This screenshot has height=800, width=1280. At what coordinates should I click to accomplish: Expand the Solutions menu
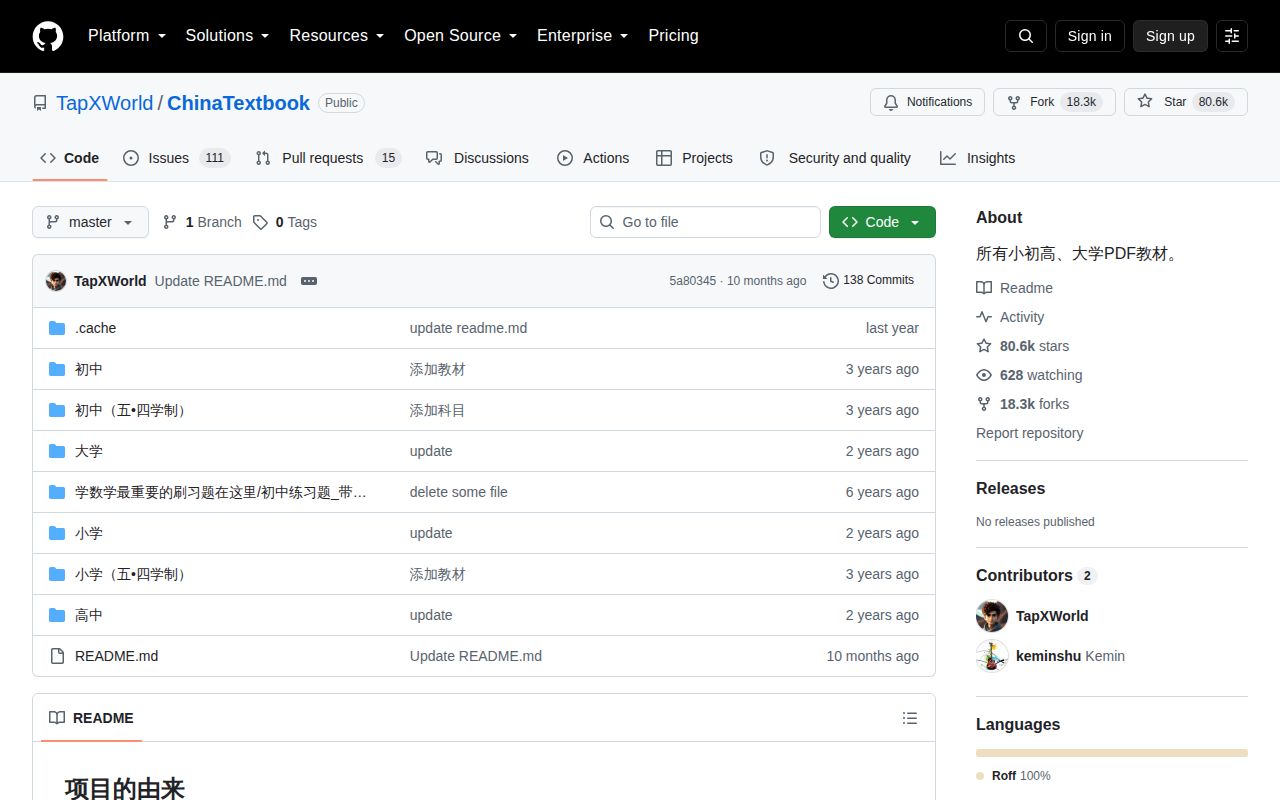coord(228,36)
